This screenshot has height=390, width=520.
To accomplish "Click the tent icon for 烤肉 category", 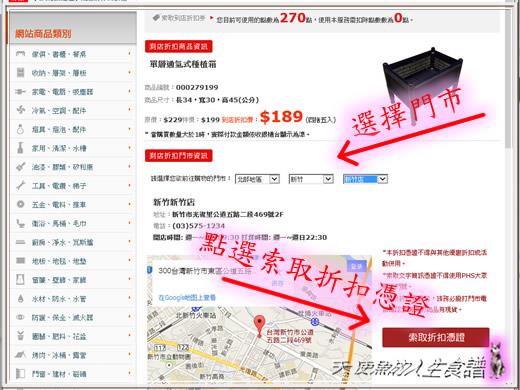I will [20, 355].
